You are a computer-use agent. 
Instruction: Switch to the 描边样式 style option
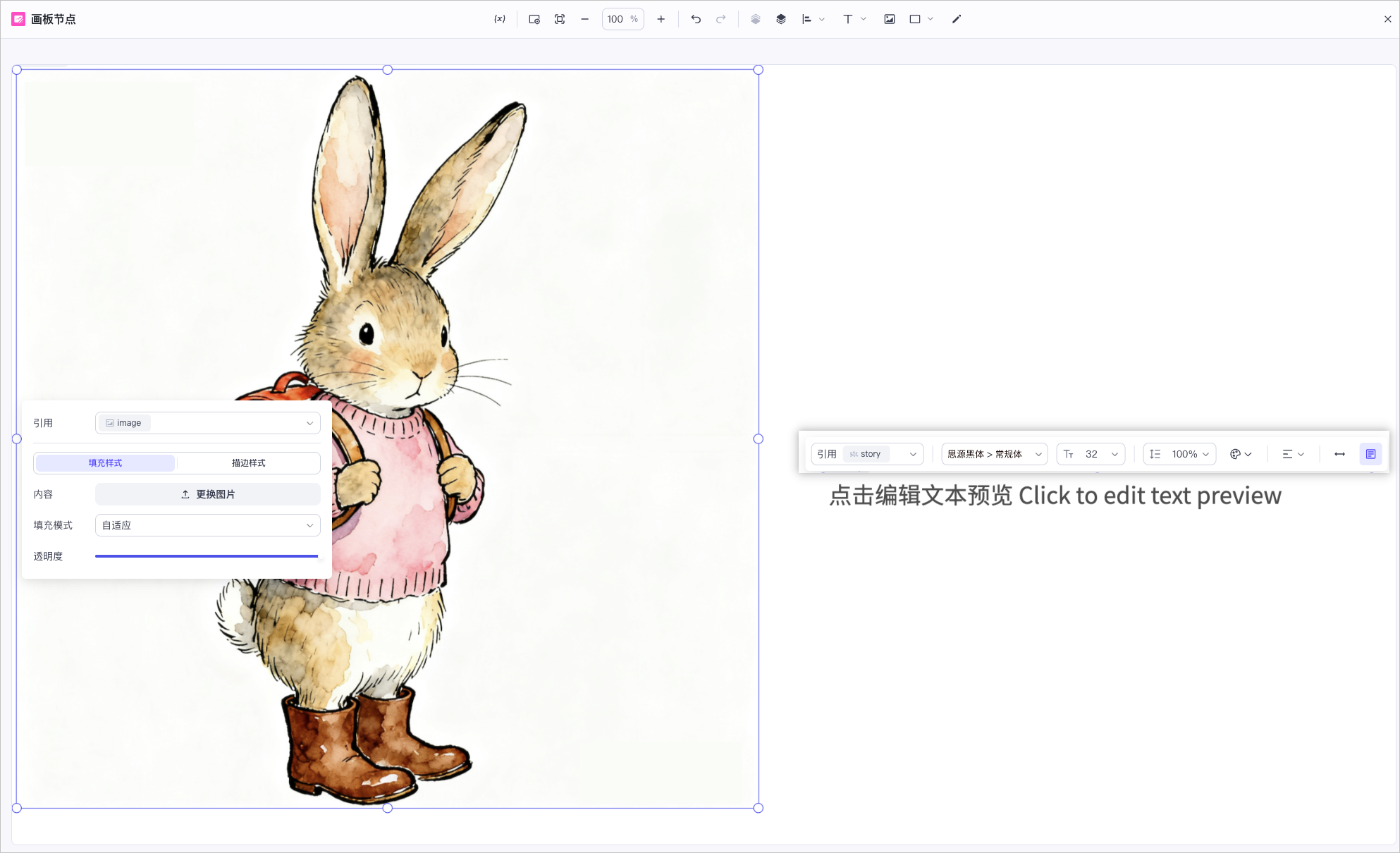coord(249,463)
